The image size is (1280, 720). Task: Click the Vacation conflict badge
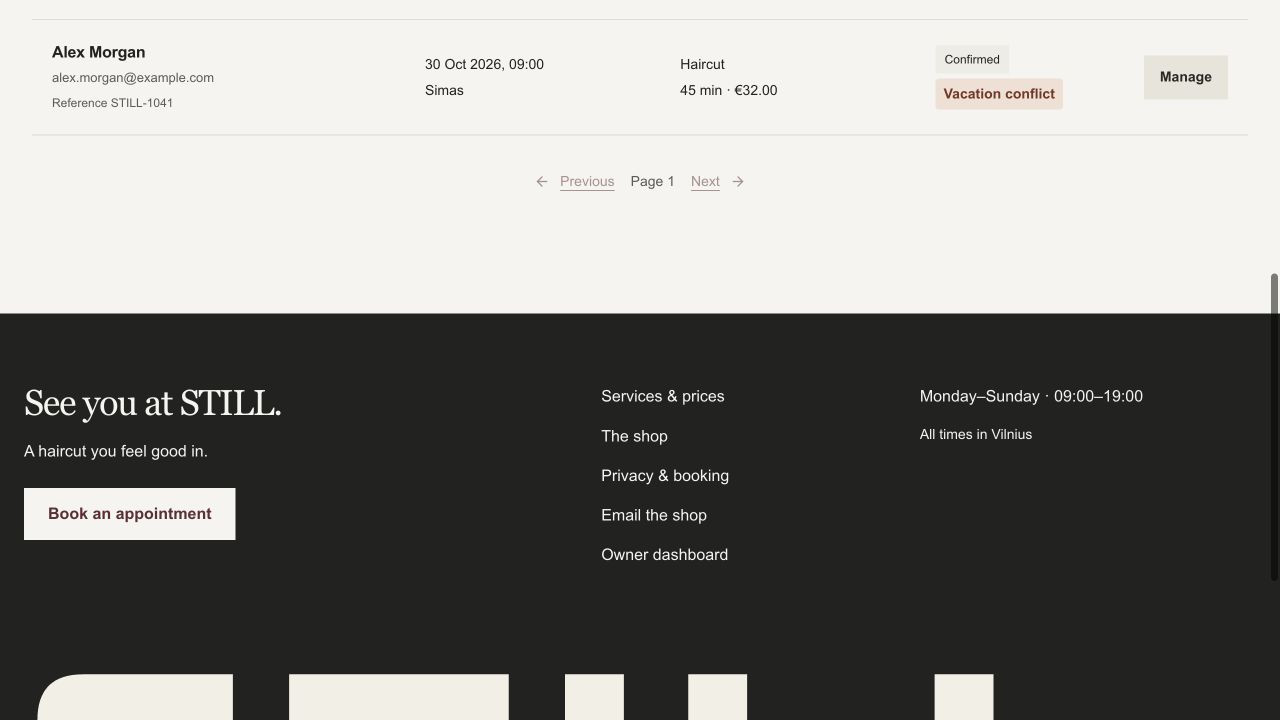pos(999,94)
